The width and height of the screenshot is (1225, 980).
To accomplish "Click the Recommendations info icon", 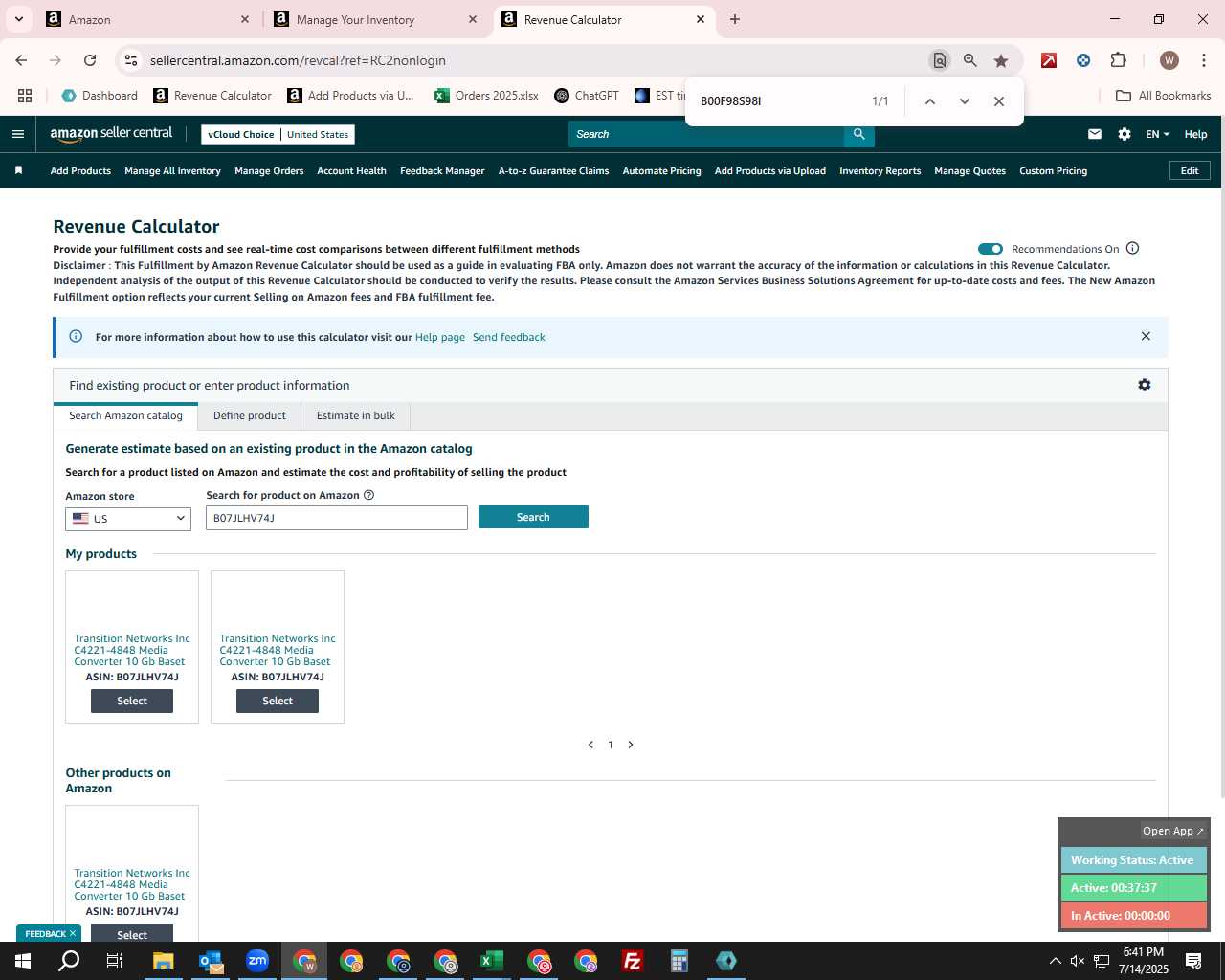I will point(1132,249).
